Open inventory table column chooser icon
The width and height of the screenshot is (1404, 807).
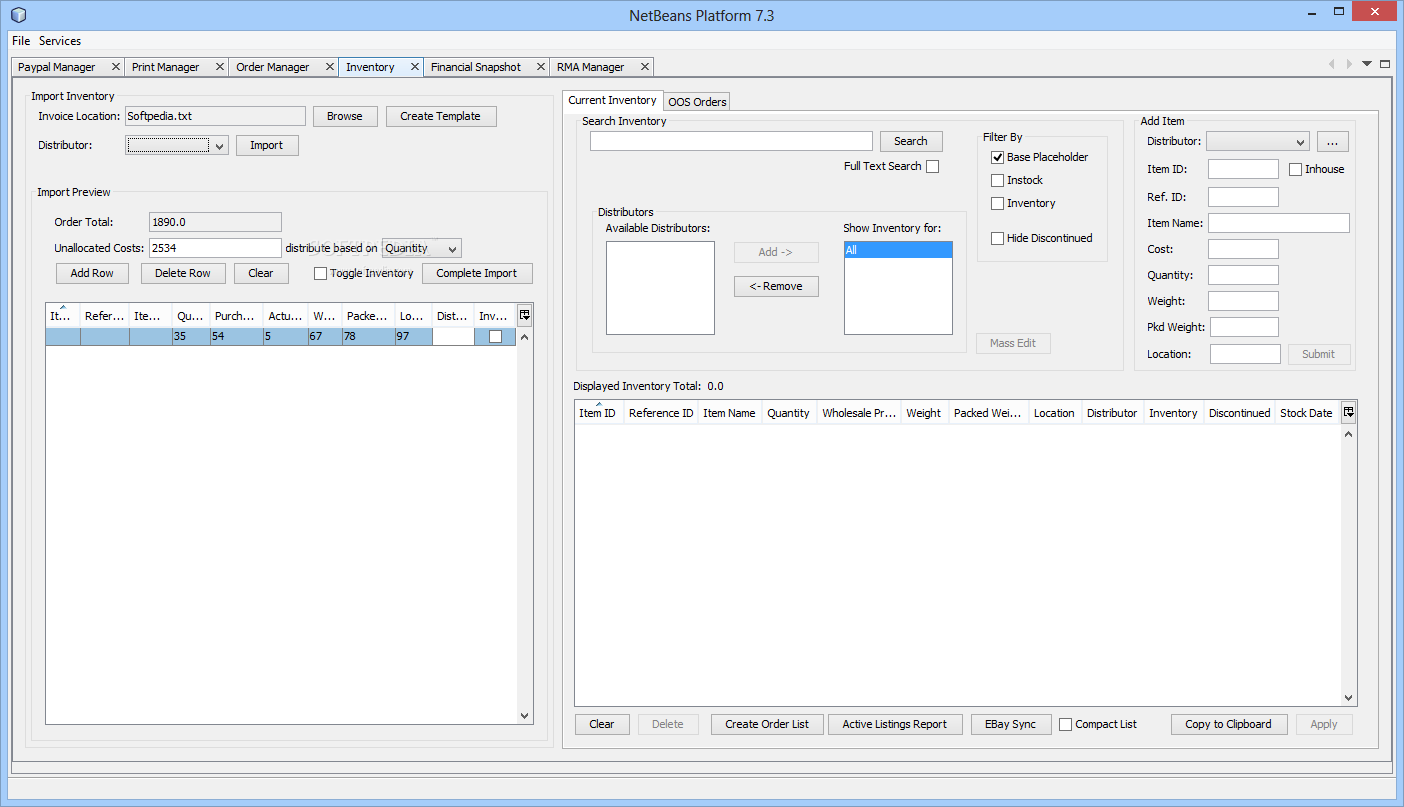(x=1348, y=412)
